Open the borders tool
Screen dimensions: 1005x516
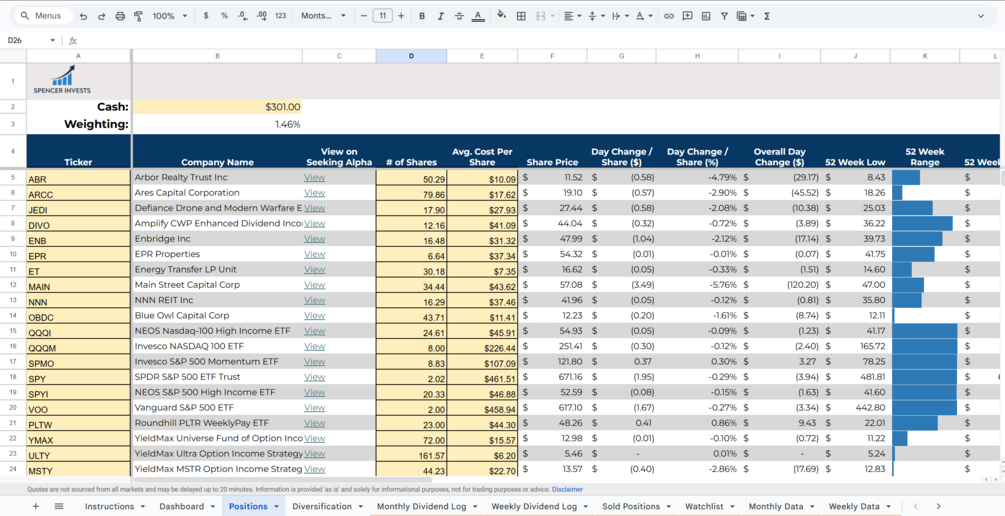pos(521,16)
